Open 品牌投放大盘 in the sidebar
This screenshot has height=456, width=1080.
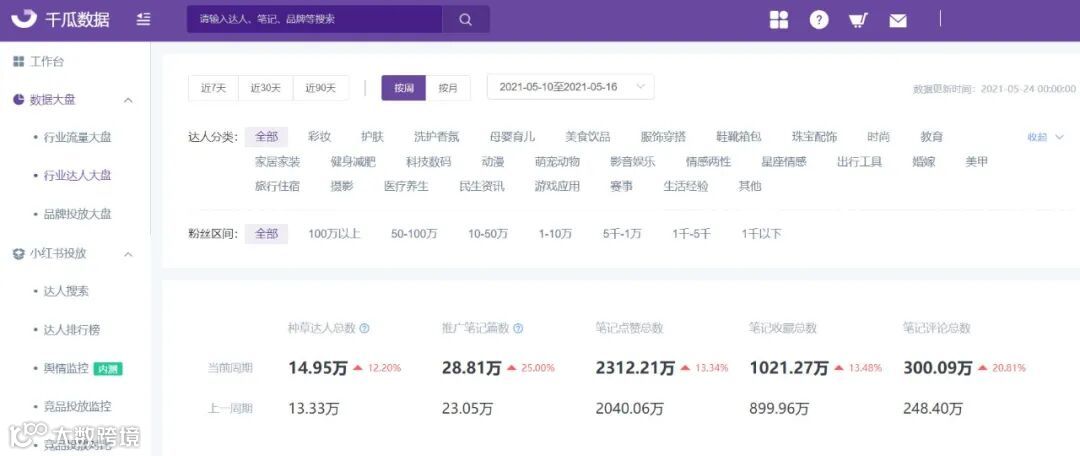point(77,214)
